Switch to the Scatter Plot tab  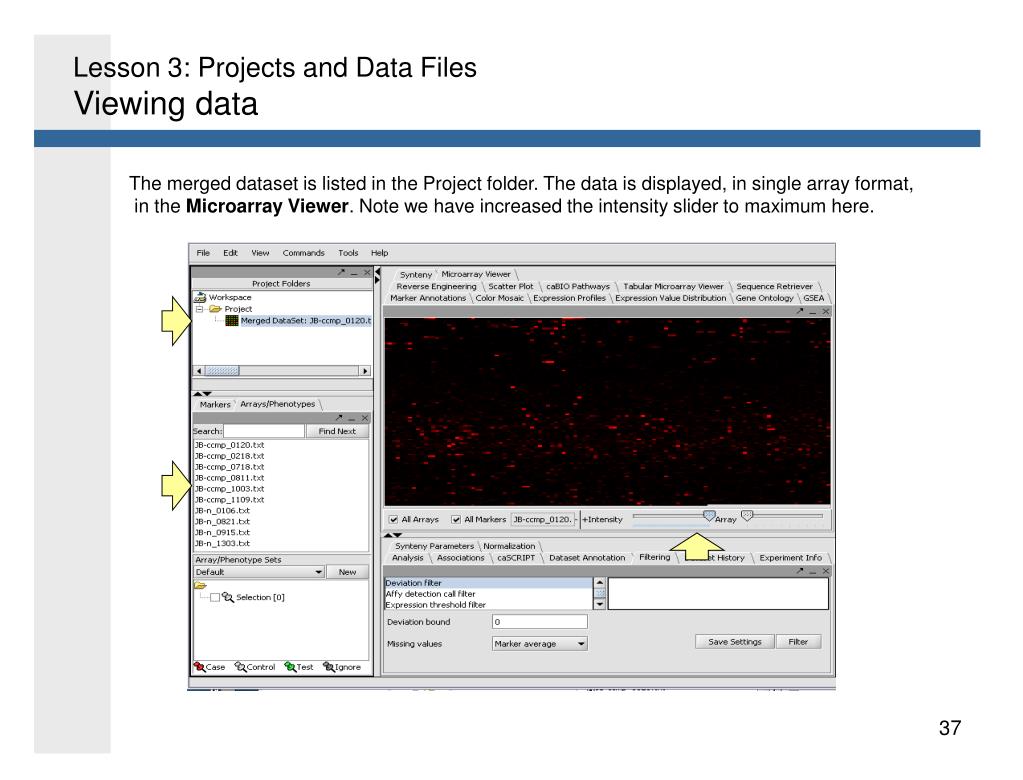[510, 286]
